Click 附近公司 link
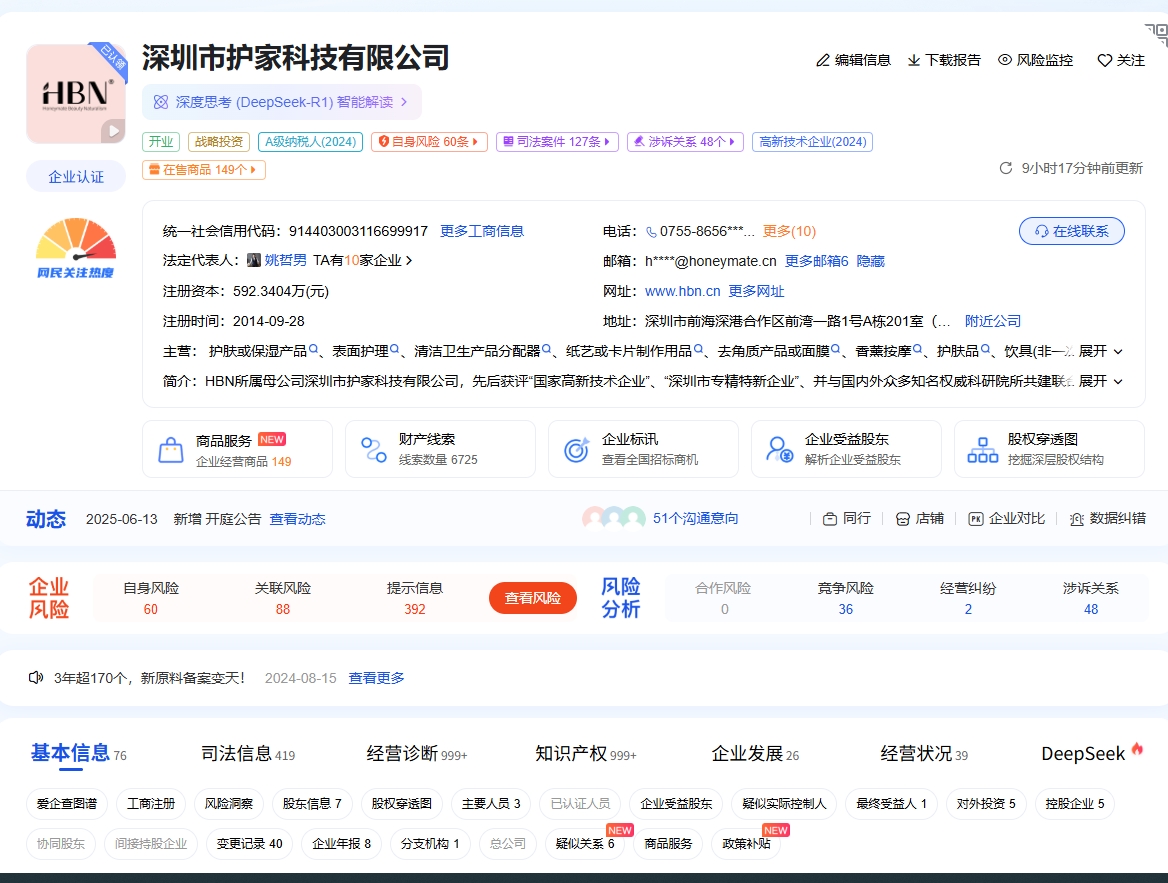The height and width of the screenshot is (883, 1168). 993,320
